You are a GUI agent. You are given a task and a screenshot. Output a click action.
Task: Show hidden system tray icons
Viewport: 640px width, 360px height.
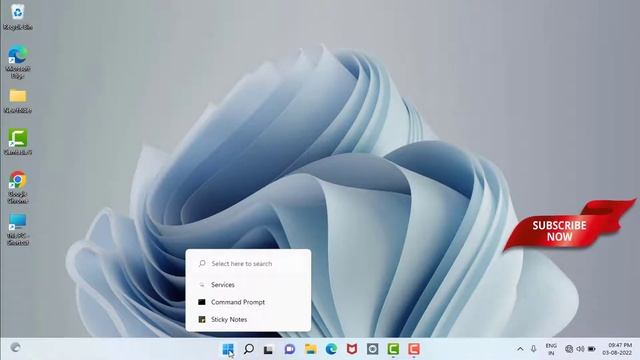coord(520,349)
